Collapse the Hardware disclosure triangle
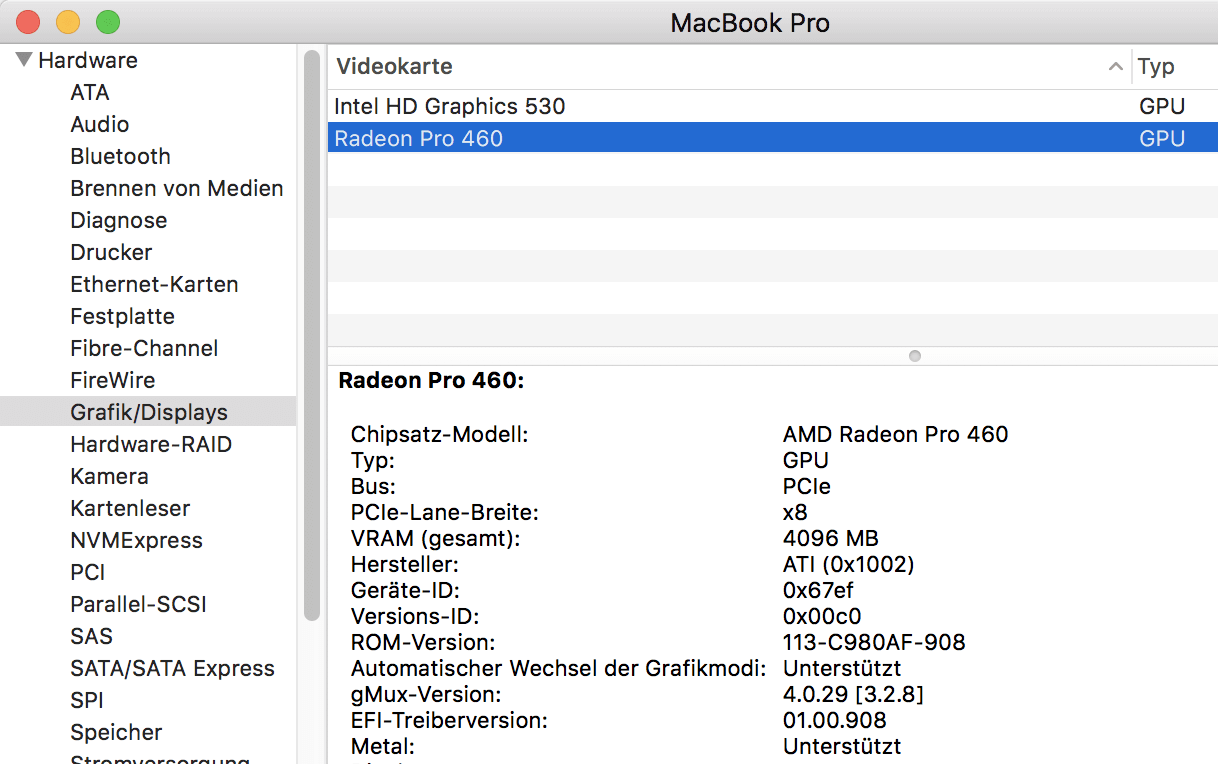1218x764 pixels. click(x=24, y=60)
